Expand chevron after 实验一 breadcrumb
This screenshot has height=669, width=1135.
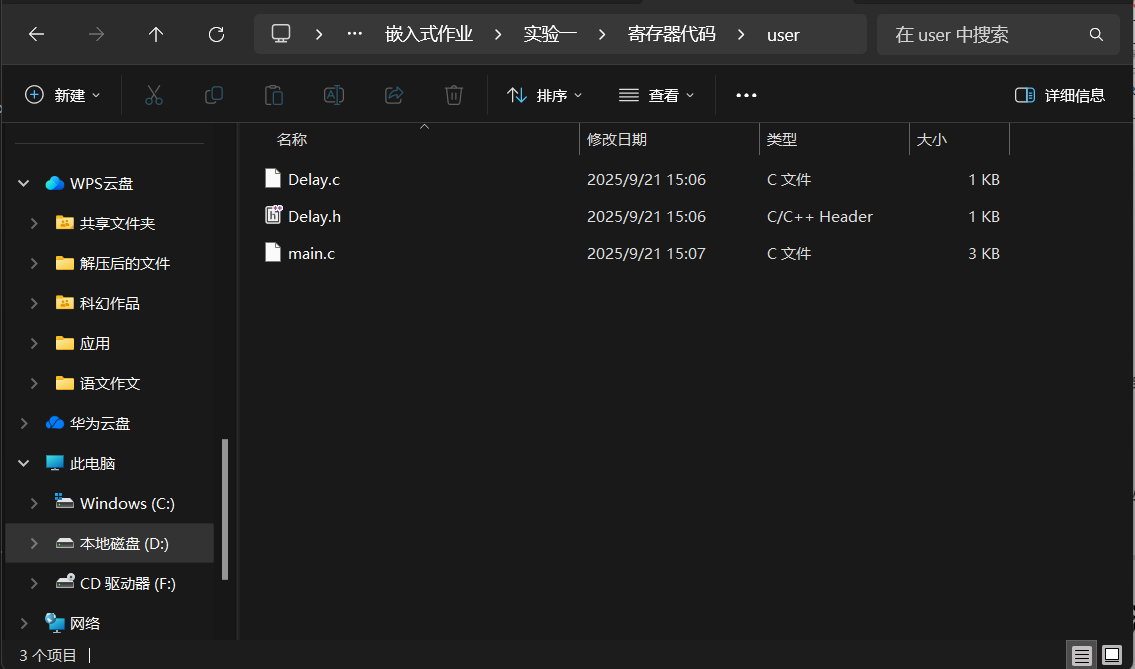[x=602, y=34]
